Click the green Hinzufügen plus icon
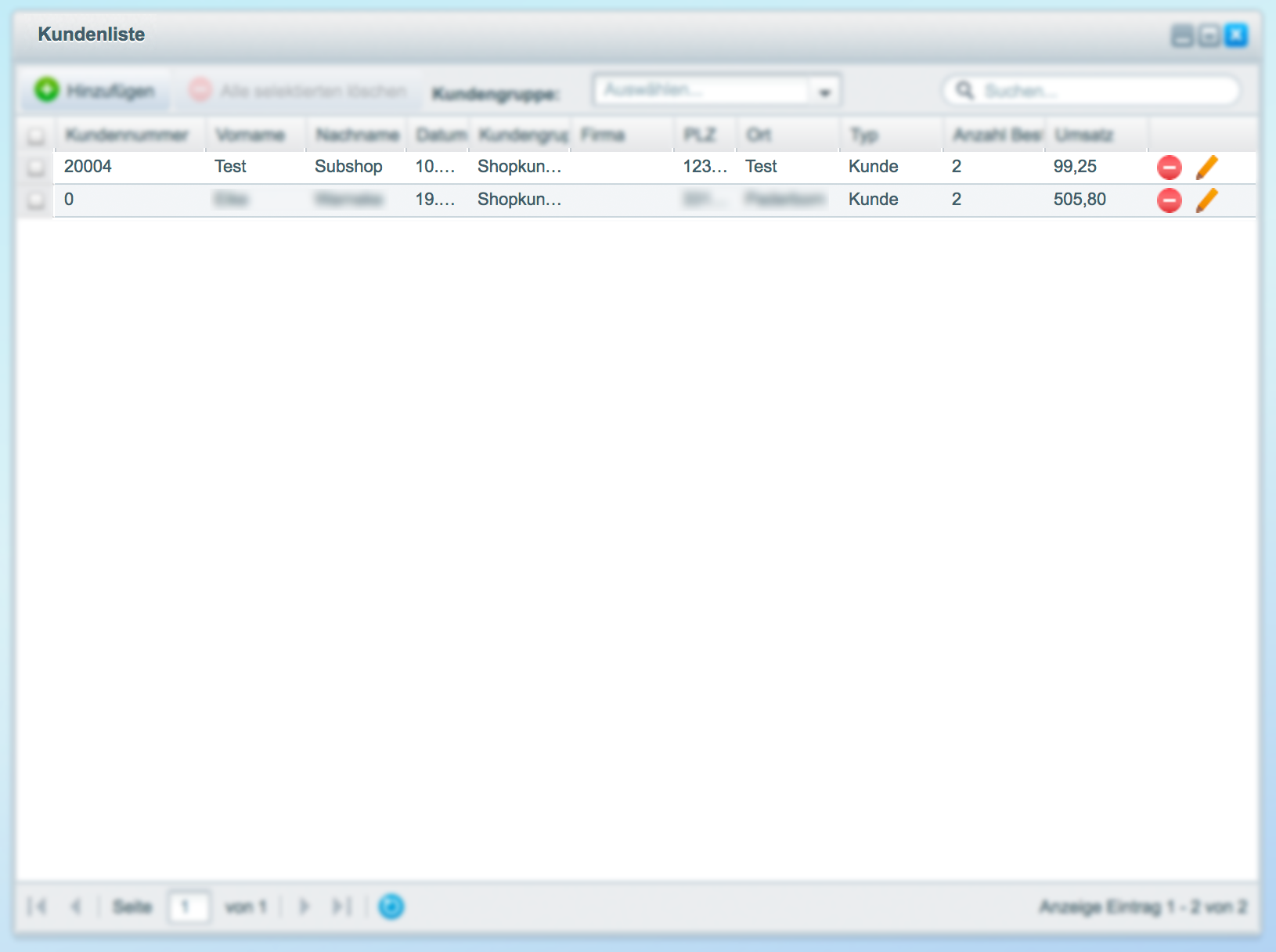 (47, 90)
